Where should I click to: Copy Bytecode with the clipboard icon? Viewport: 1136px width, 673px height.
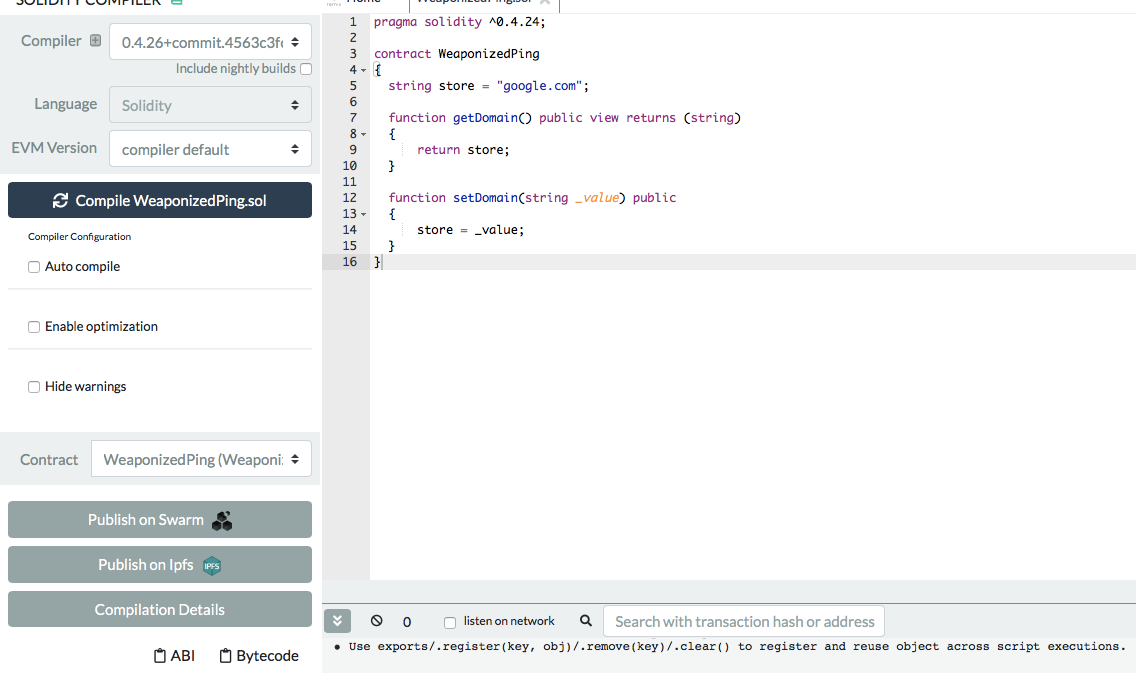point(225,656)
